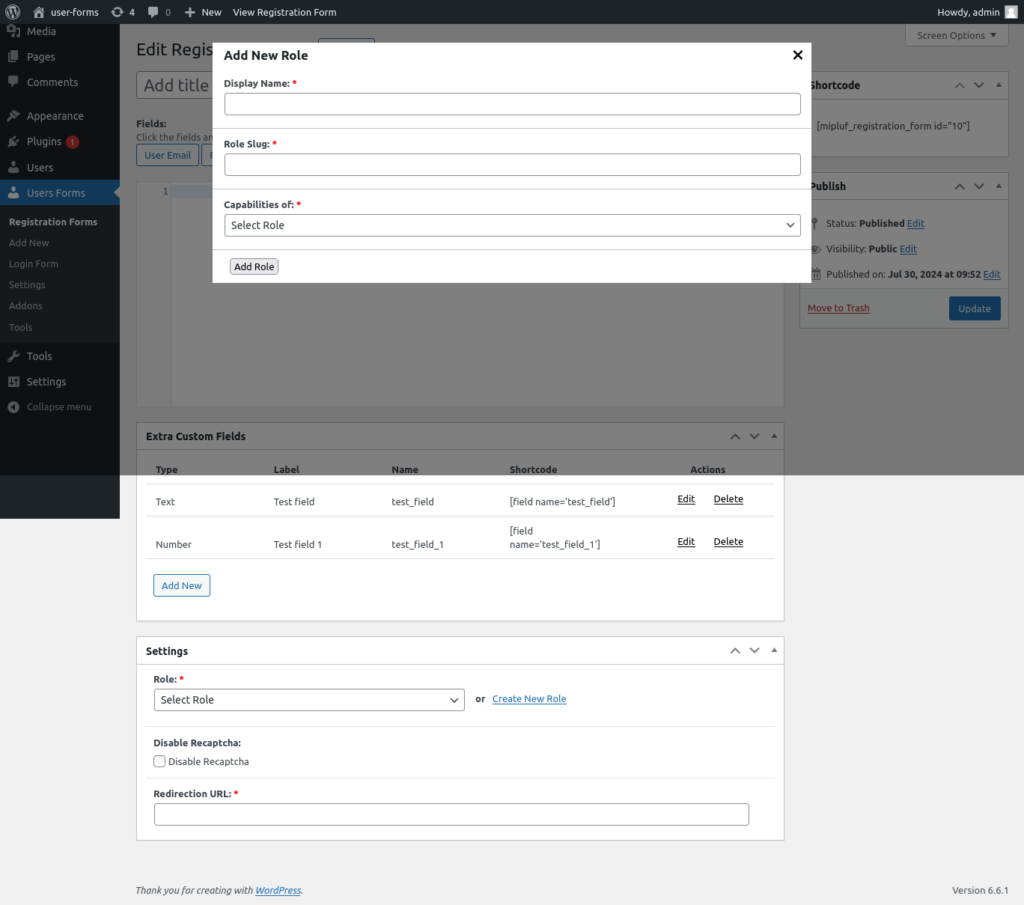Click the Display Name input field
Screen dimensions: 1024x905
[512, 104]
